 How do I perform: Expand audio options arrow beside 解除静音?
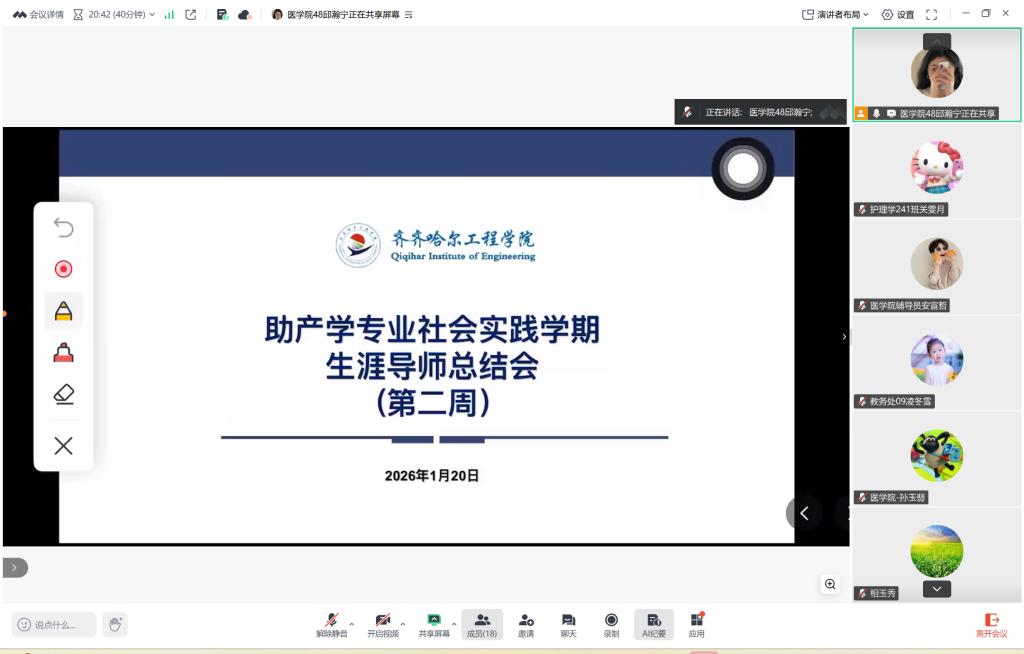(352, 624)
